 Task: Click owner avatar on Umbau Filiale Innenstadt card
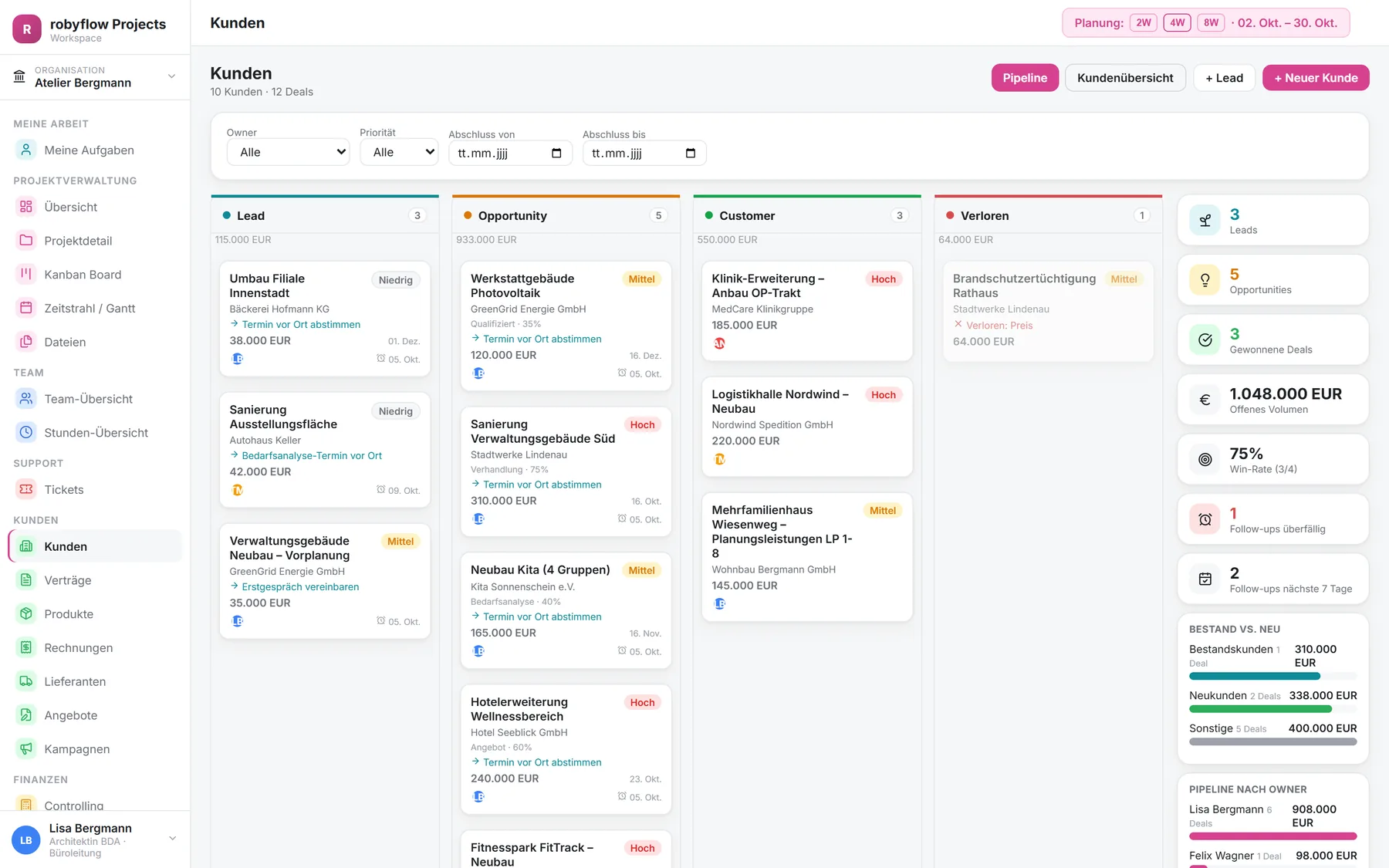[238, 359]
